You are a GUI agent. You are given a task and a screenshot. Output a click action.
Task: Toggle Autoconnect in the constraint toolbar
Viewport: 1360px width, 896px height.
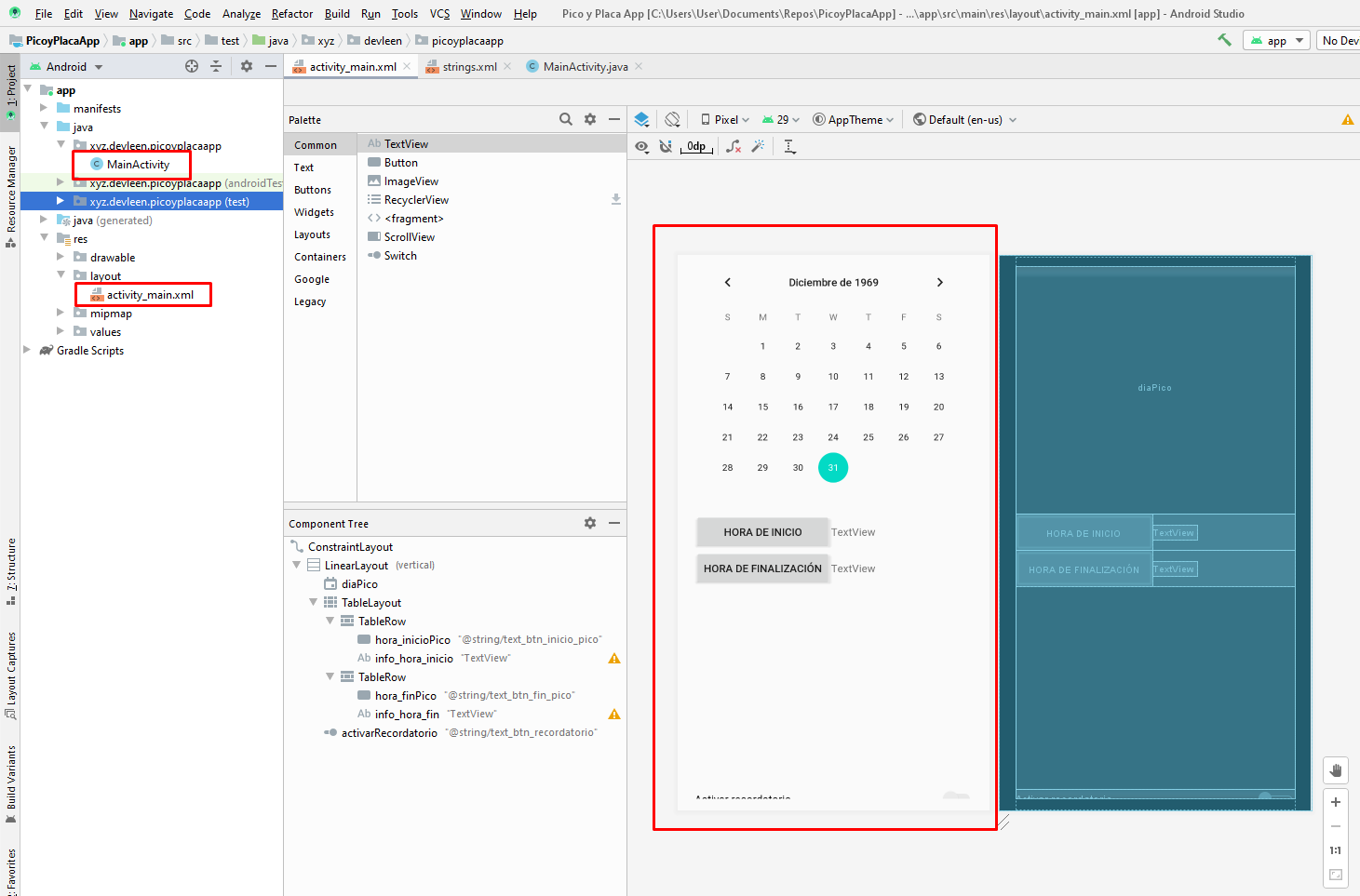(667, 146)
